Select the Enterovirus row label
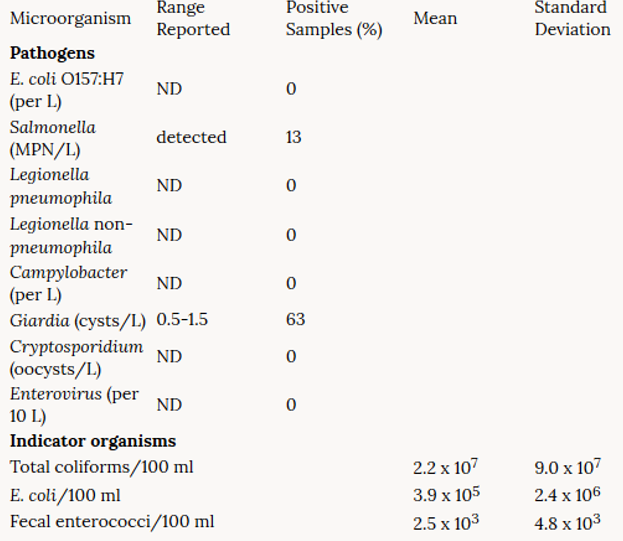Screen dimensions: 623x541 point(74,404)
